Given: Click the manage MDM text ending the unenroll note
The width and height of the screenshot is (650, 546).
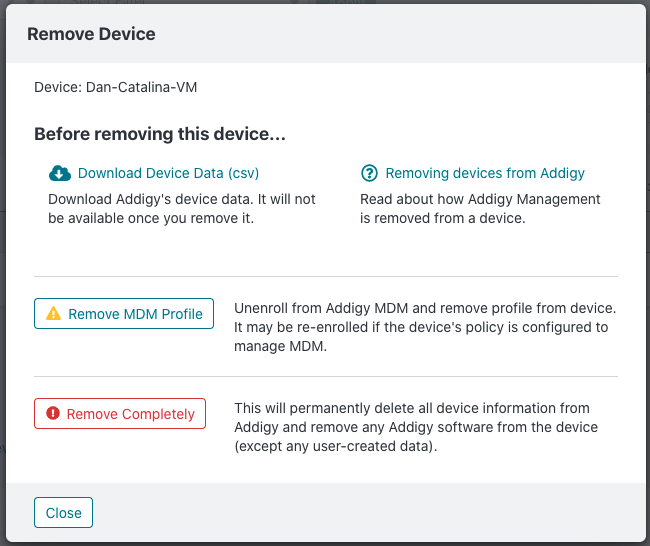Looking at the screenshot, I should [281, 346].
